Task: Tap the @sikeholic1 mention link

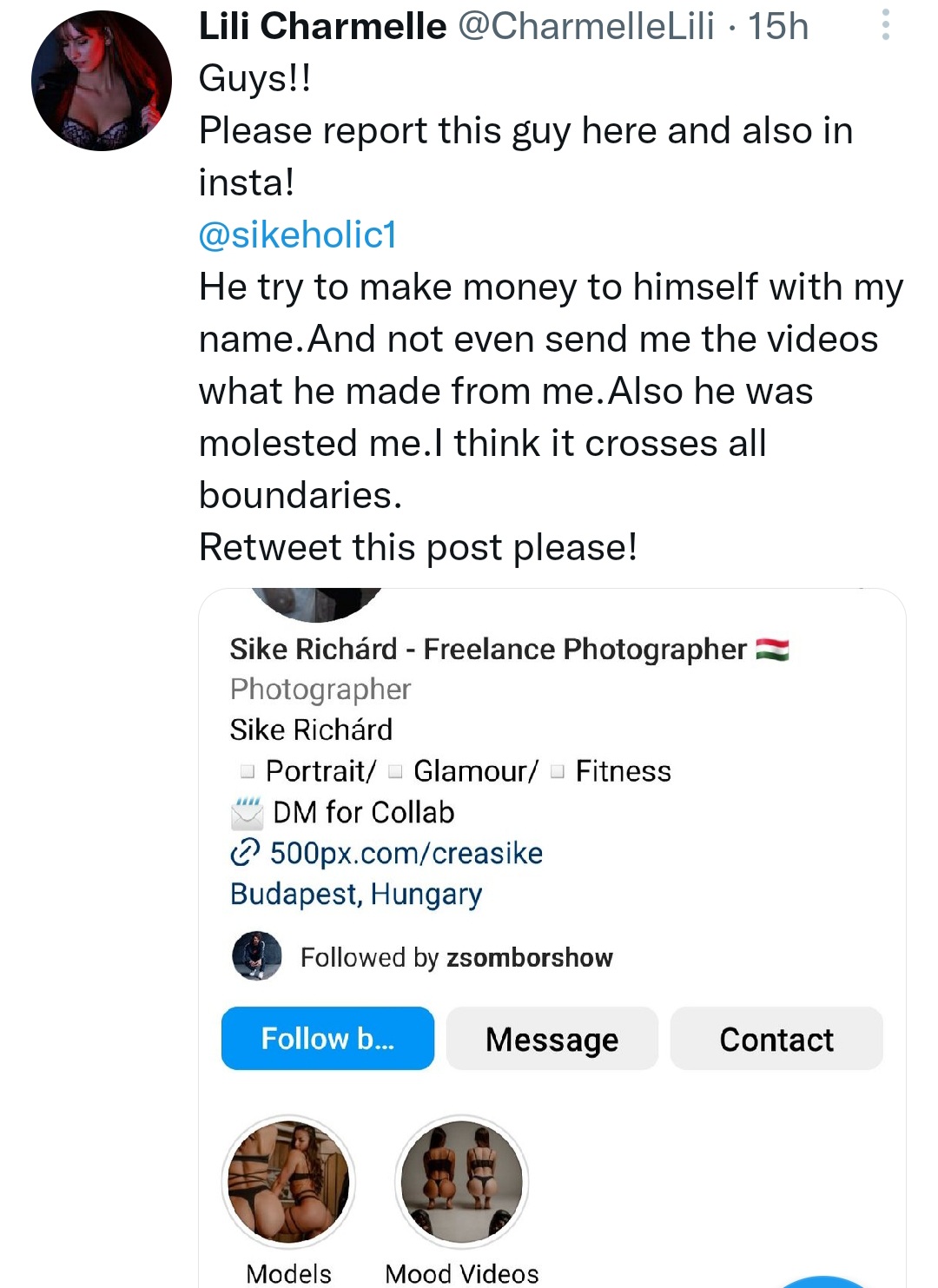Action: (298, 234)
